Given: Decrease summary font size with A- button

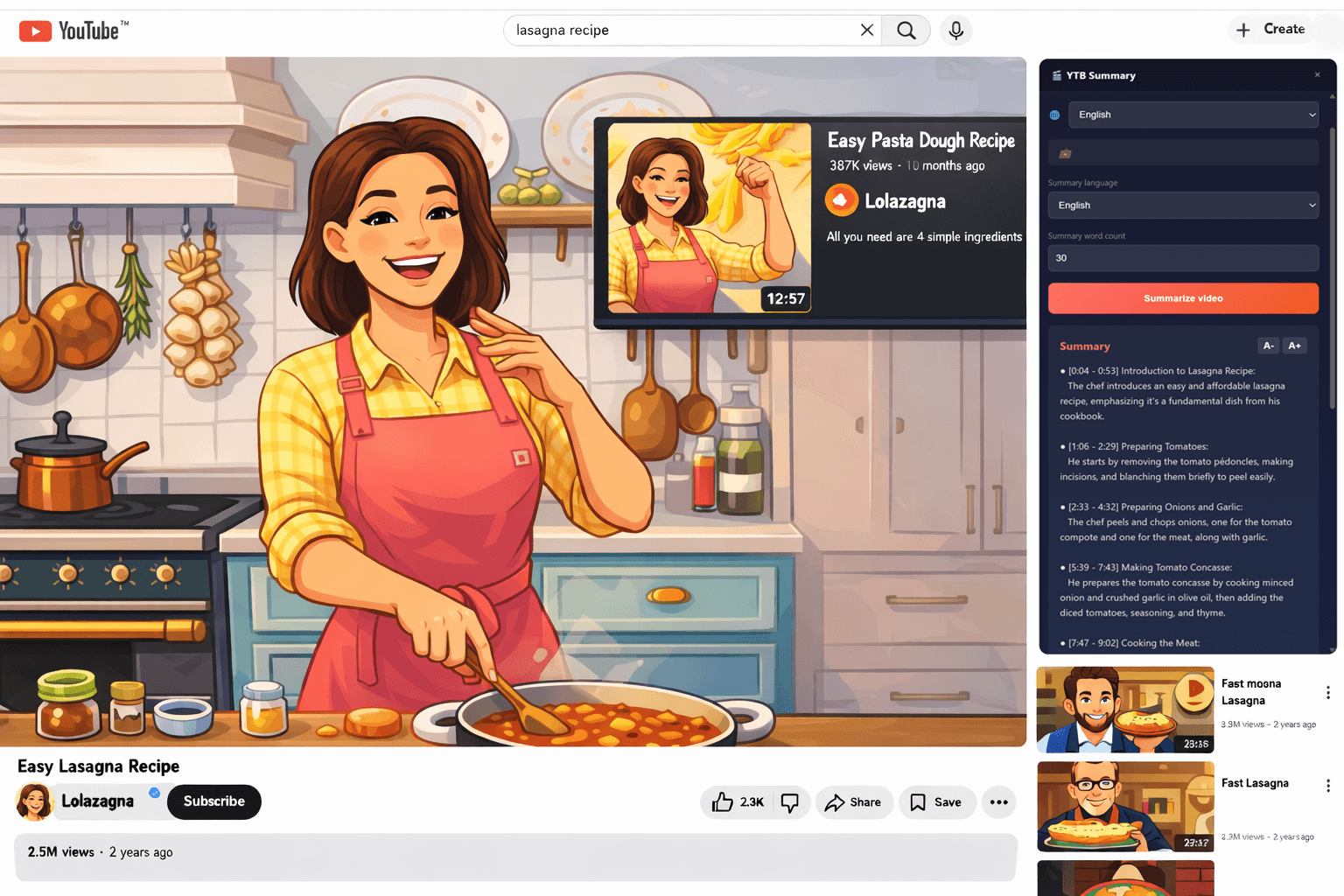Looking at the screenshot, I should [x=1268, y=346].
